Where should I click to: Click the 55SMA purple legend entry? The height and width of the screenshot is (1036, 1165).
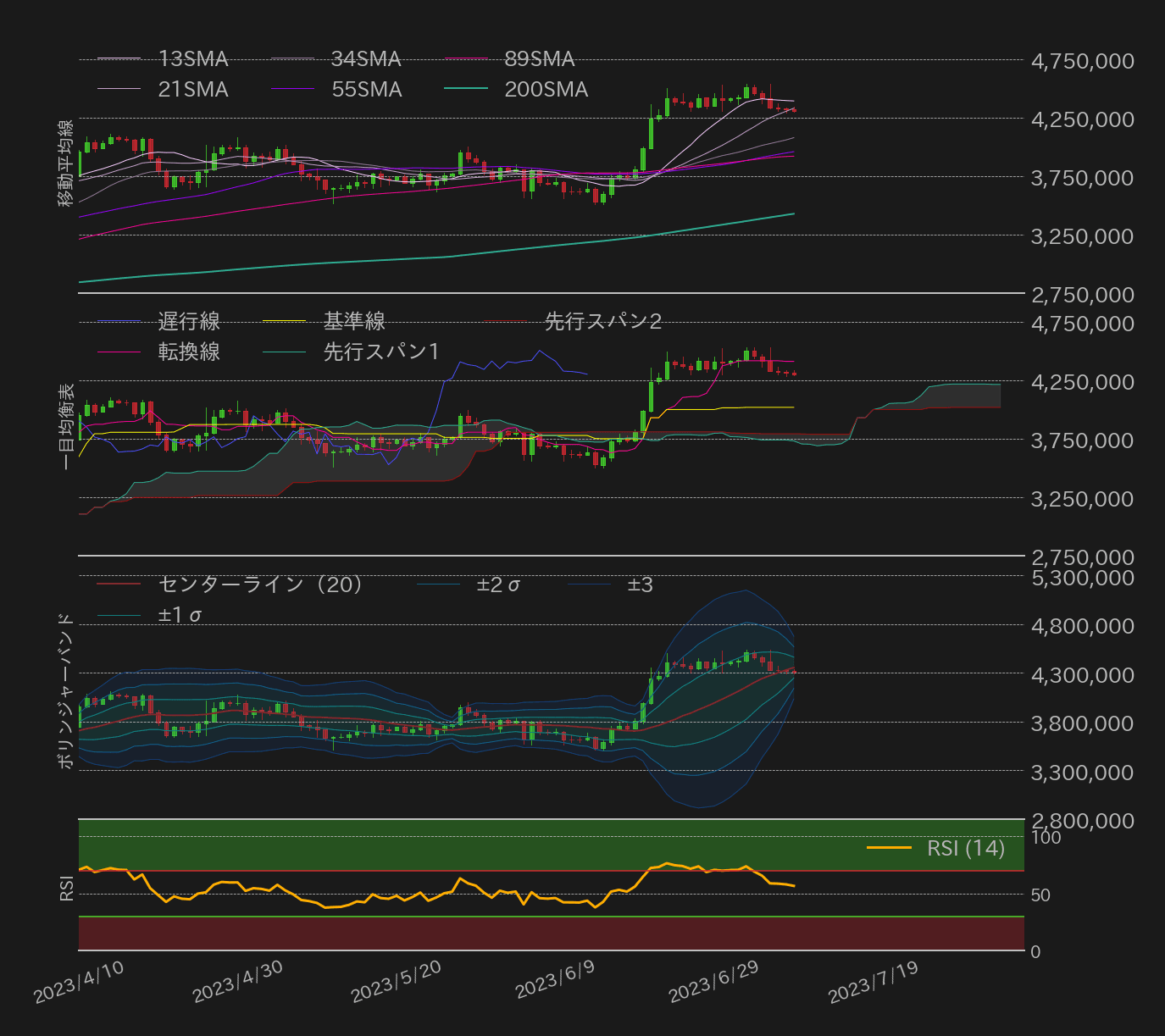[368, 89]
